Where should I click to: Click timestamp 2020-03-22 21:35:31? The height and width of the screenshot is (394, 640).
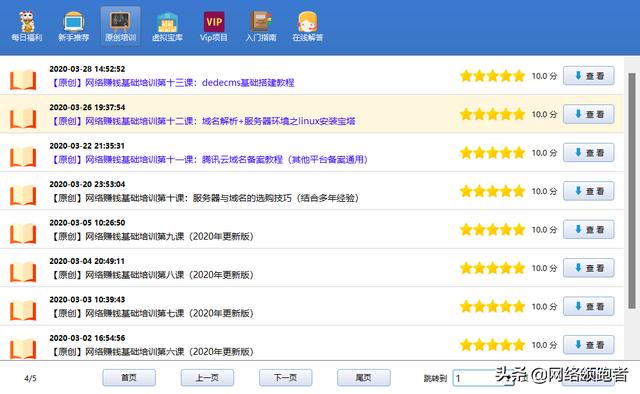87,146
